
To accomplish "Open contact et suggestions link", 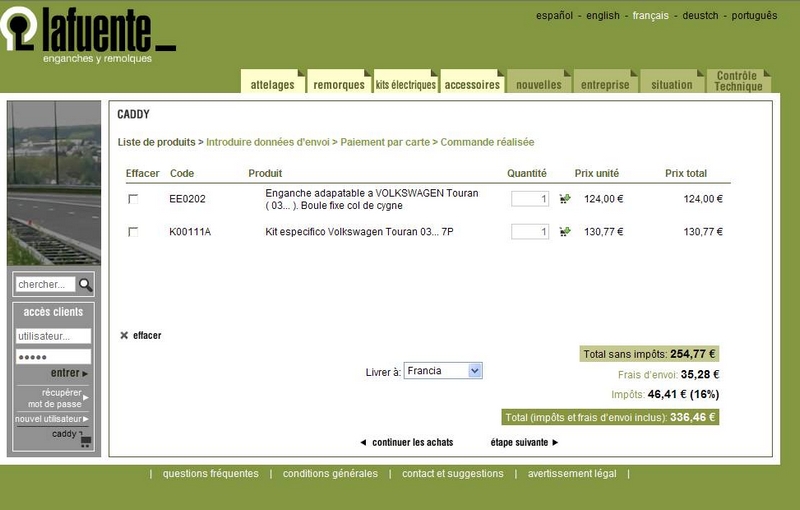I will click(x=453, y=473).
